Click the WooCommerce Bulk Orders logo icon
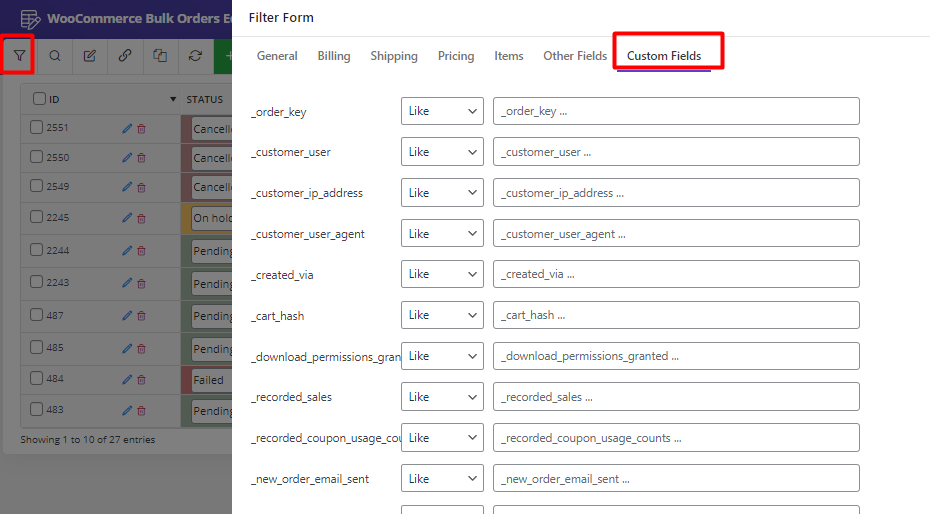 [30, 19]
